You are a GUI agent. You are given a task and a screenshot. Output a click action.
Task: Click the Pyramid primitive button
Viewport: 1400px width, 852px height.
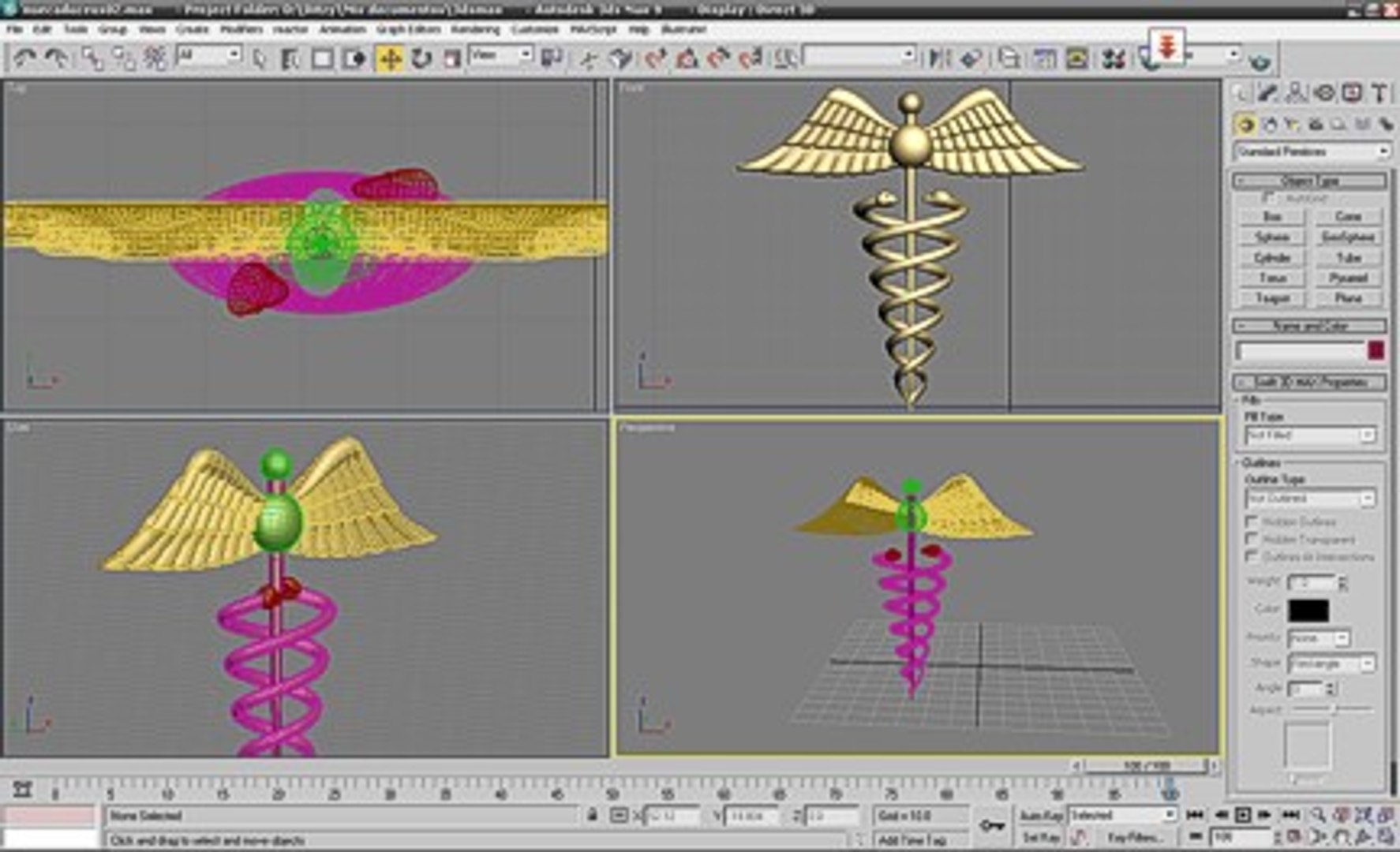click(x=1348, y=278)
